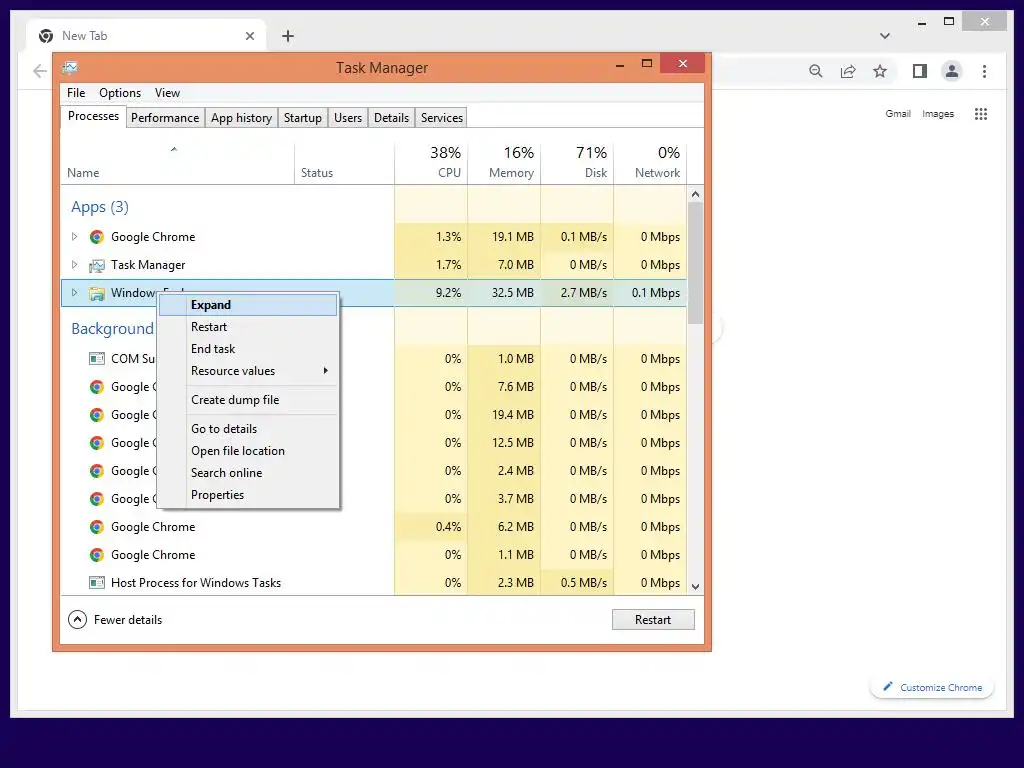Open the File menu

tap(76, 93)
